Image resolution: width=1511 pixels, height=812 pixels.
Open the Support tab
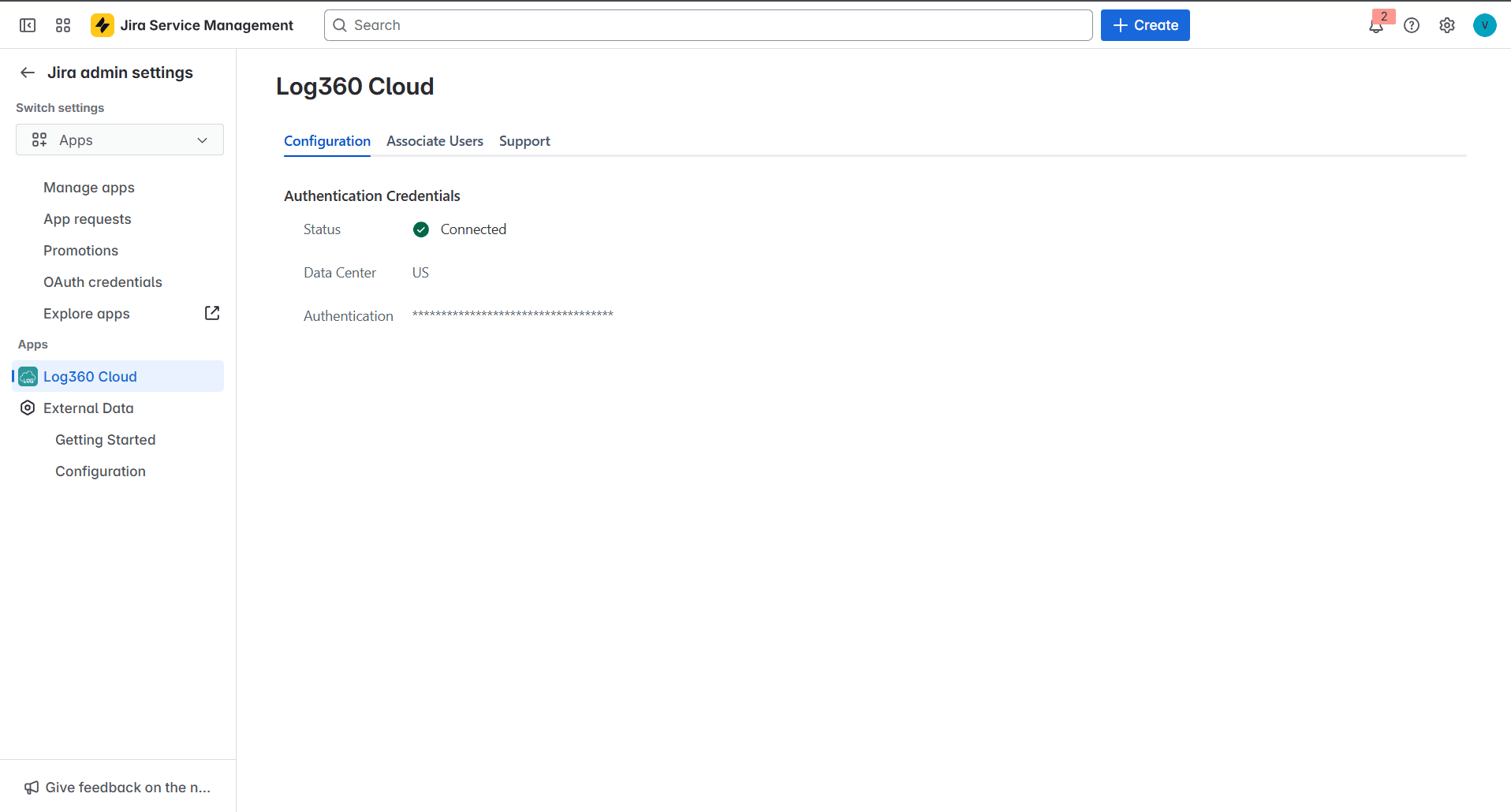tap(524, 141)
